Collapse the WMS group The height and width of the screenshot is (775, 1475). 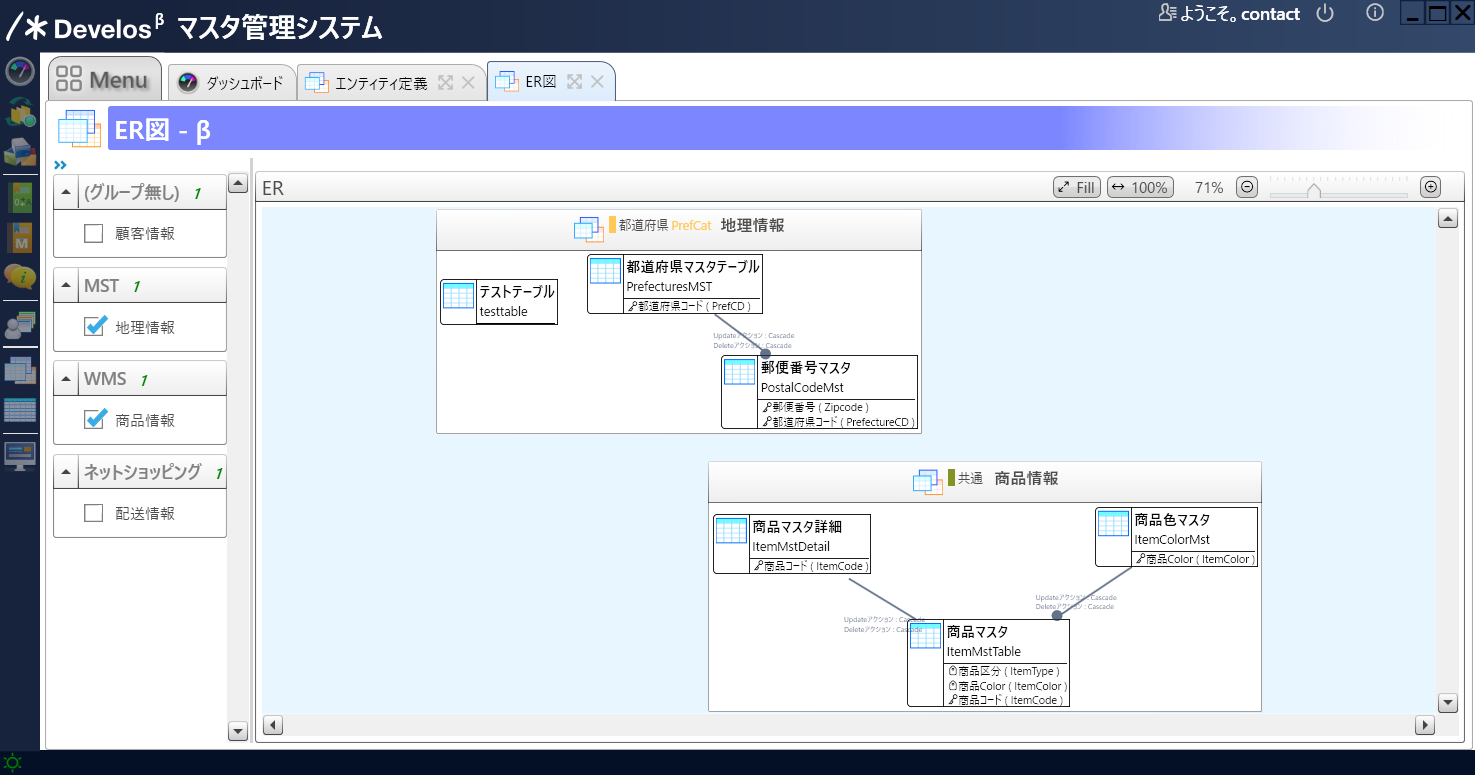(66, 379)
